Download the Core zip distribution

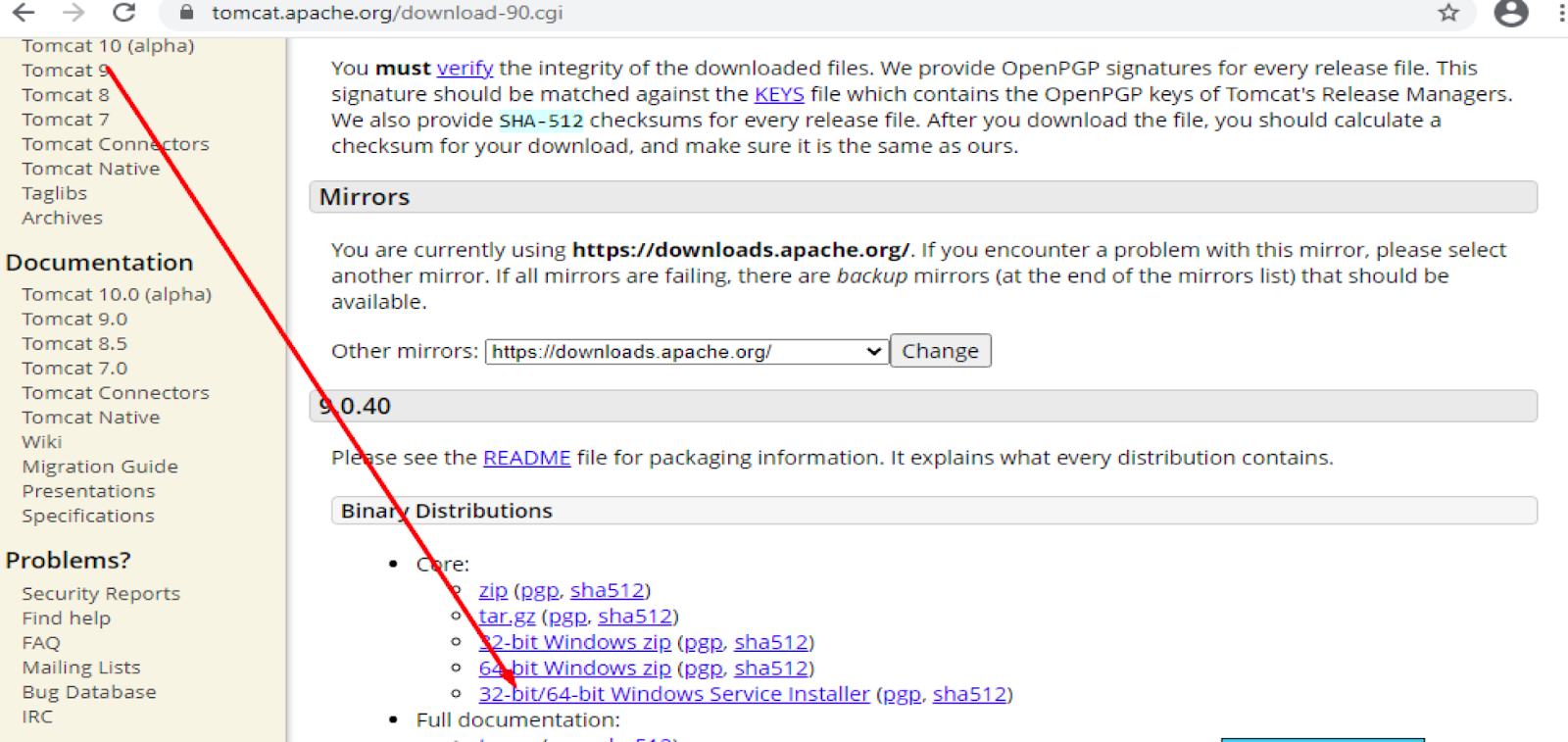(493, 590)
